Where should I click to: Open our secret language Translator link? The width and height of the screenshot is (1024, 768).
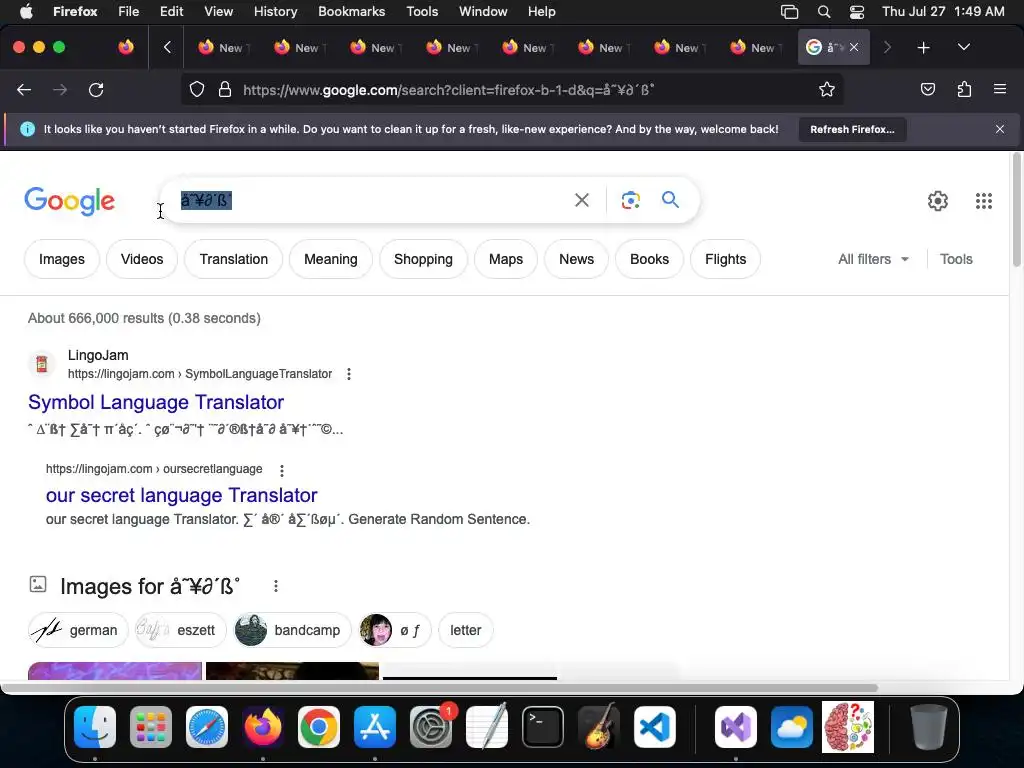(x=182, y=495)
